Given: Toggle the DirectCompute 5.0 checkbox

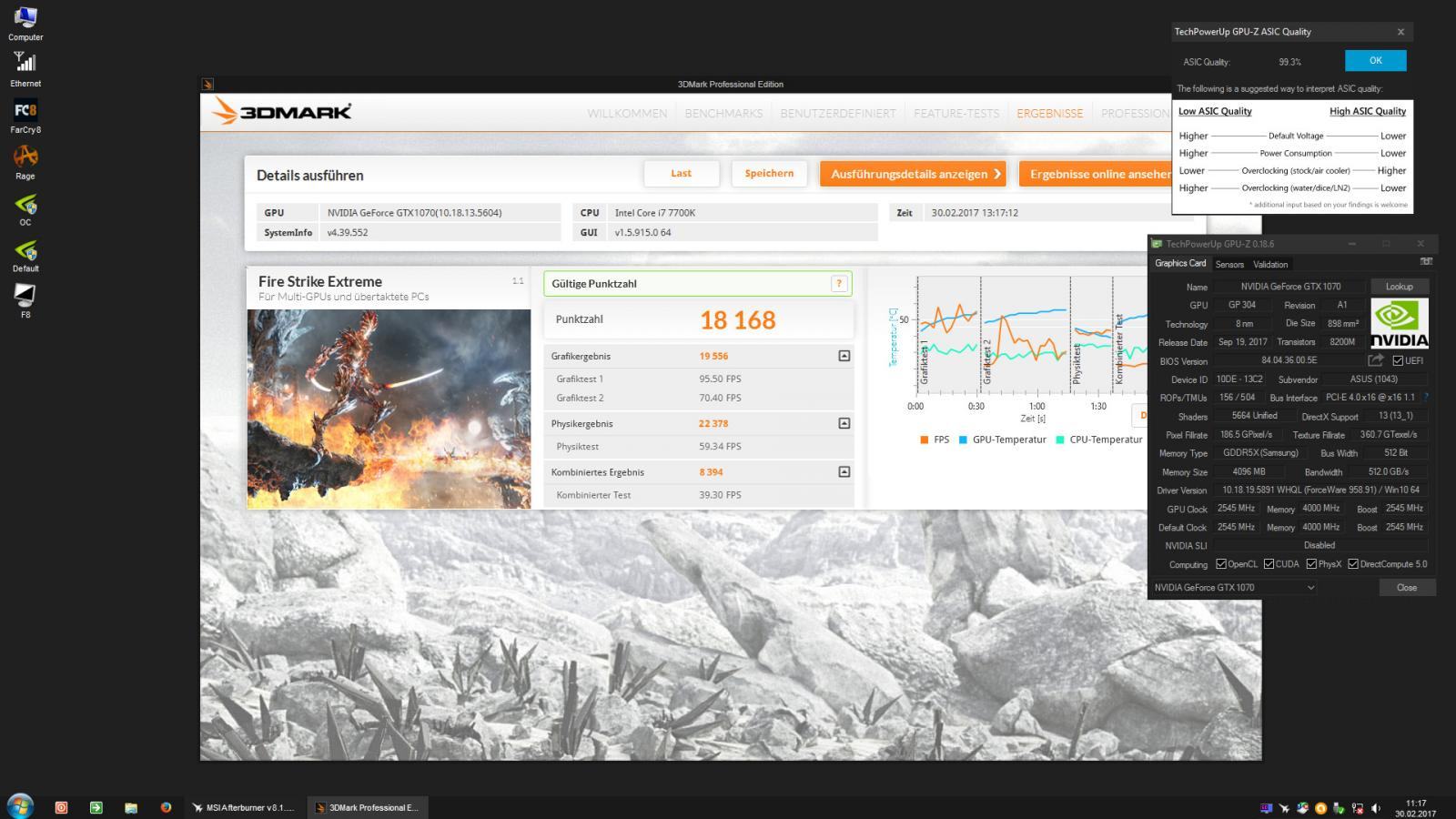Looking at the screenshot, I should point(1353,564).
